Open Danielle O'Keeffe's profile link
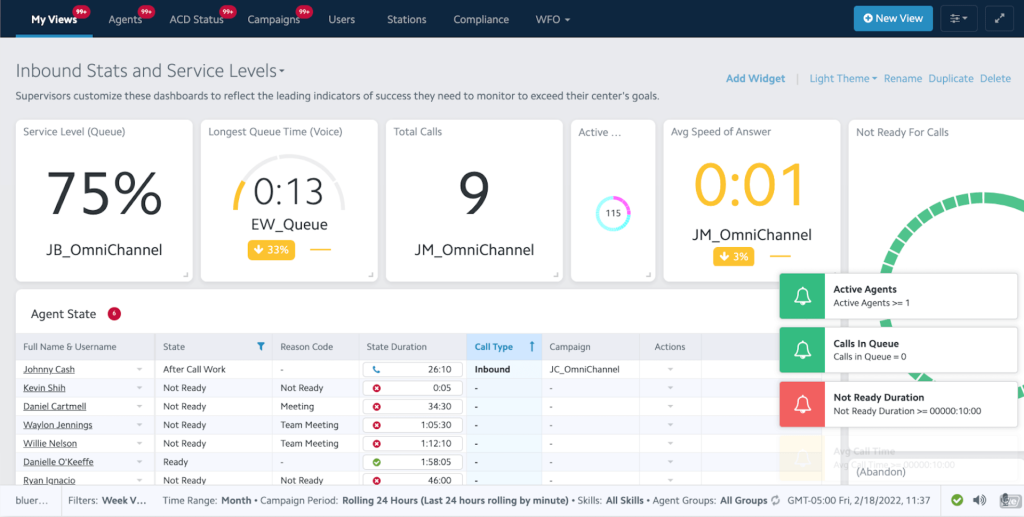This screenshot has height=517, width=1024. point(58,462)
